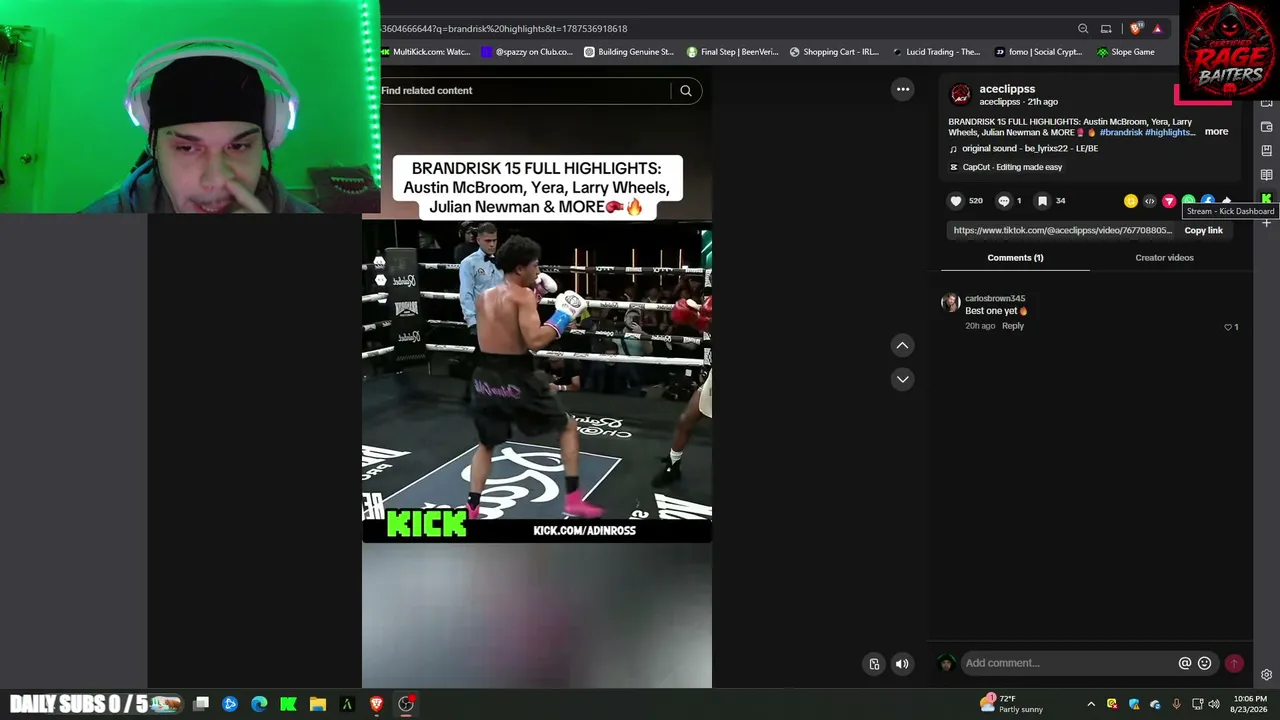Switch to Brave browser in the taskbar
This screenshot has height=720, width=1280.
(x=377, y=704)
